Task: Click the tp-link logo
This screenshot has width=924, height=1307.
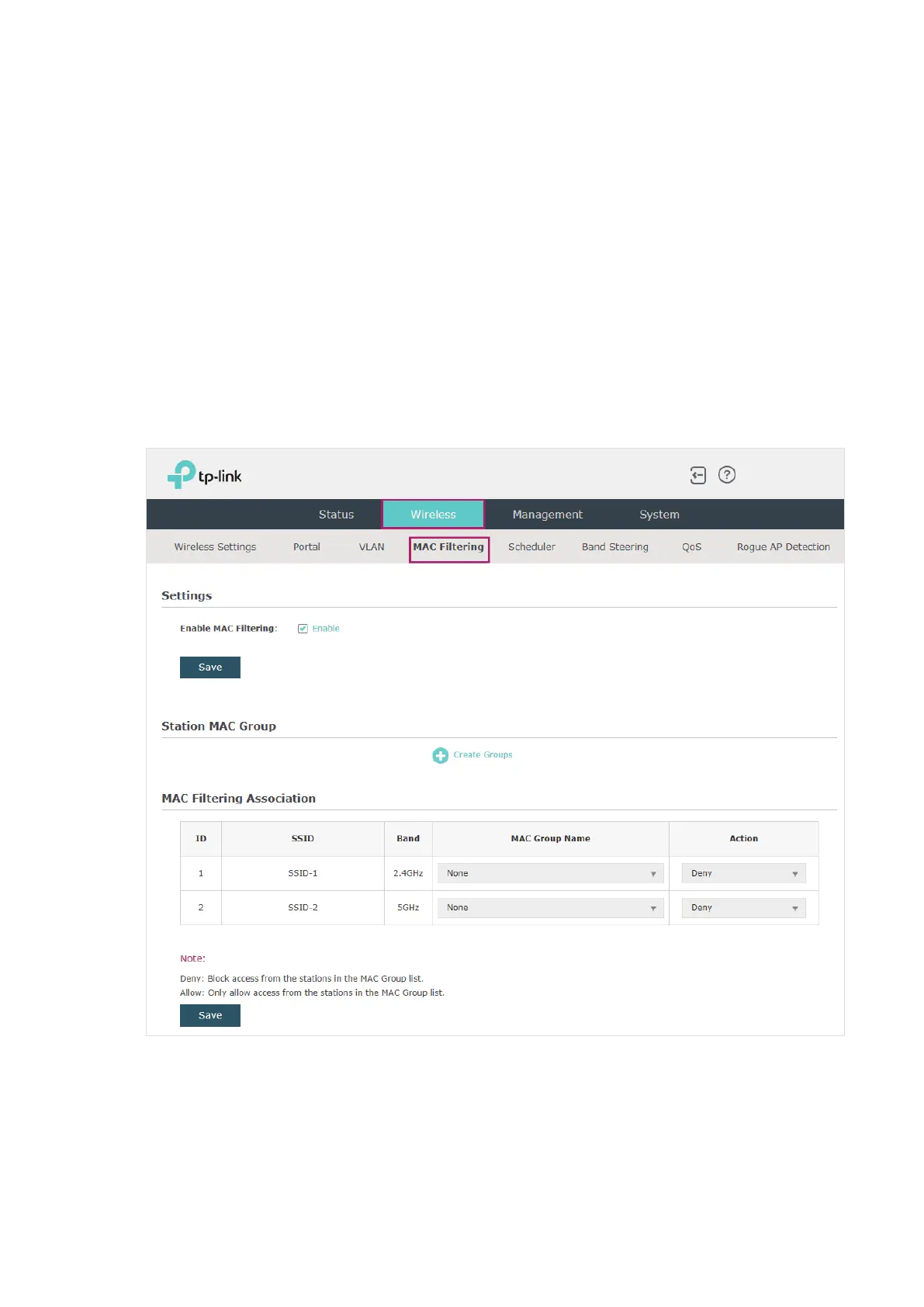Action: point(204,474)
